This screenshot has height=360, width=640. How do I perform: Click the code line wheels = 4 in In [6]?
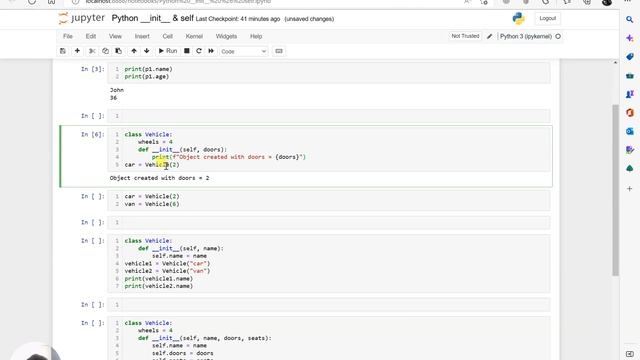[155, 142]
